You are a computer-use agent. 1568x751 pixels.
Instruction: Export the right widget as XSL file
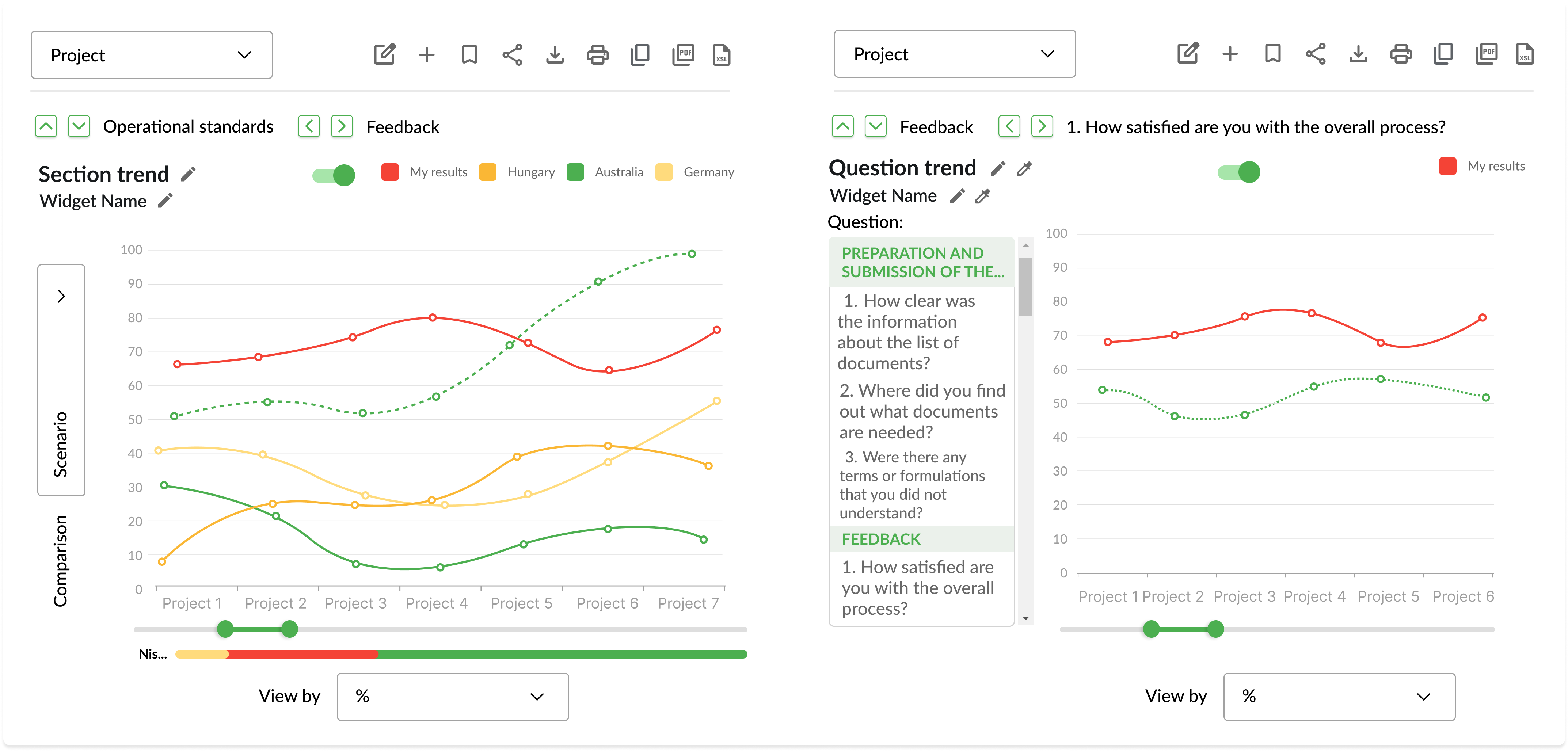(1524, 54)
